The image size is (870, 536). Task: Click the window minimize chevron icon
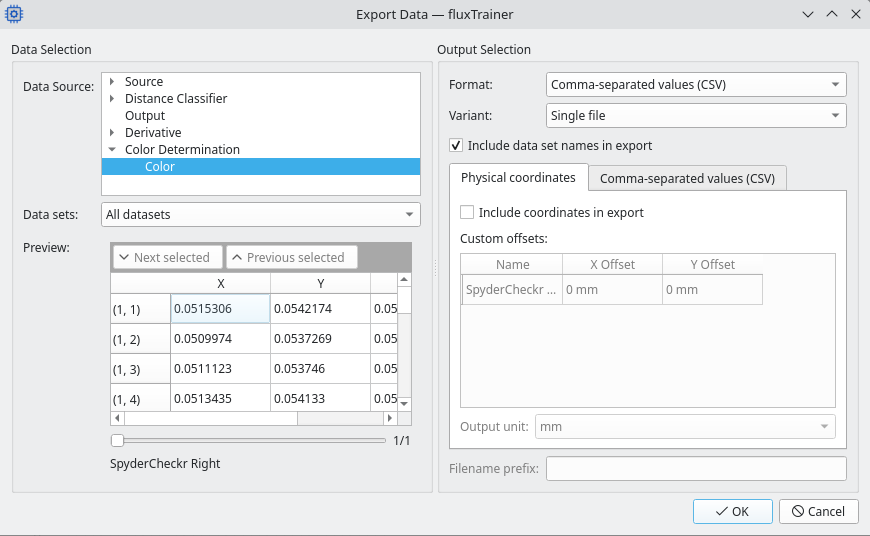808,14
